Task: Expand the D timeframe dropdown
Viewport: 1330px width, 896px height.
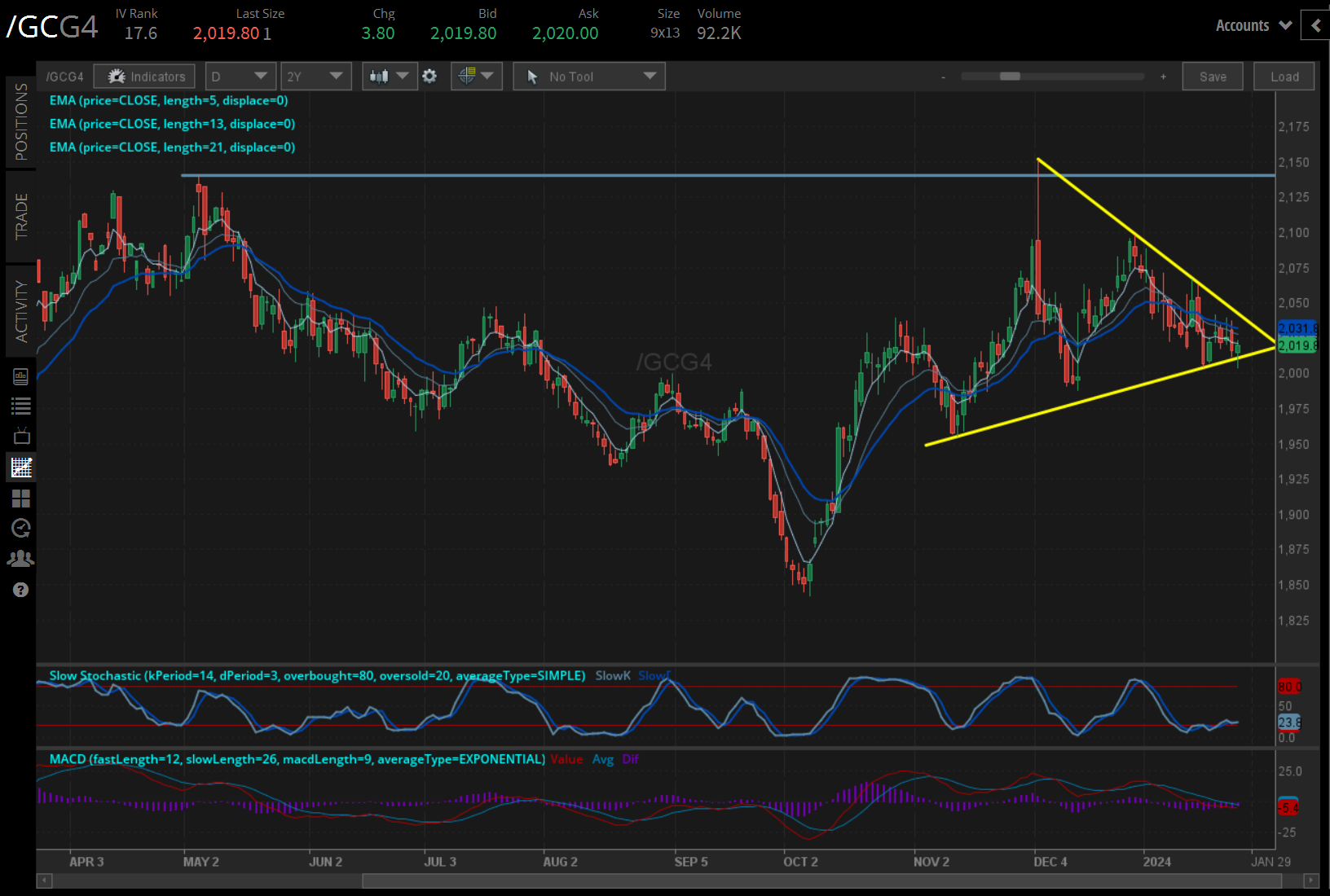Action: [240, 77]
